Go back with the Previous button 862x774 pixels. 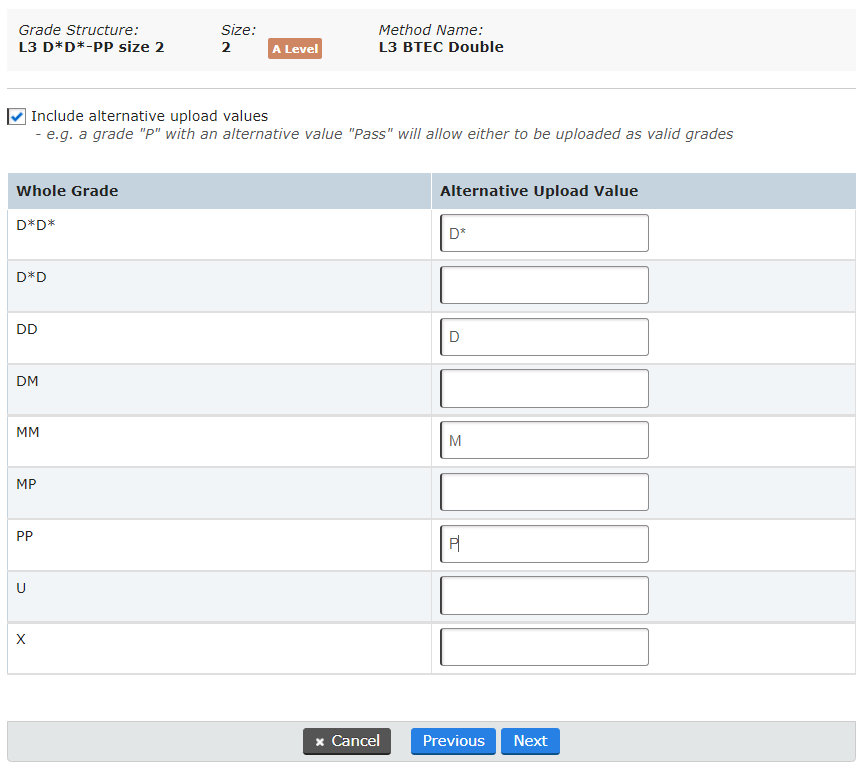pos(453,741)
